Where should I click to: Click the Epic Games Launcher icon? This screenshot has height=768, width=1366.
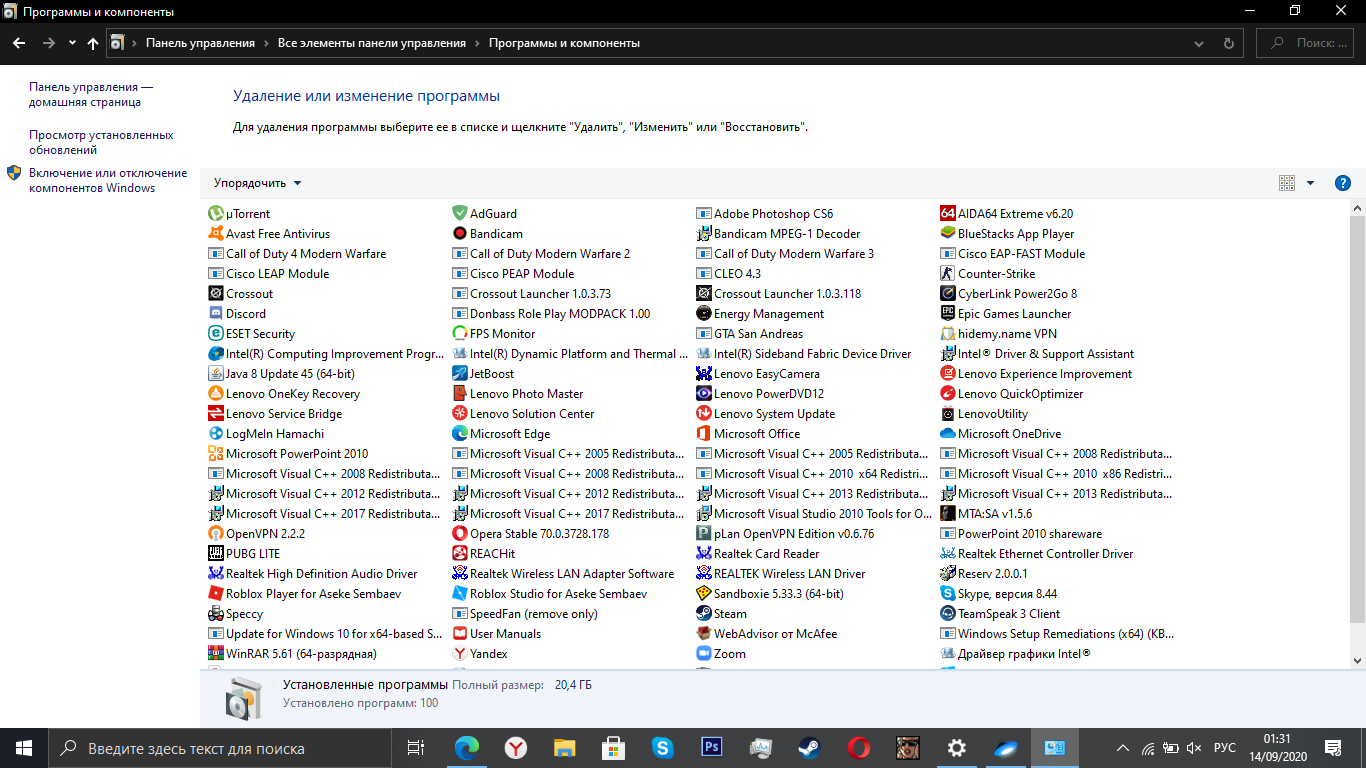coord(948,313)
